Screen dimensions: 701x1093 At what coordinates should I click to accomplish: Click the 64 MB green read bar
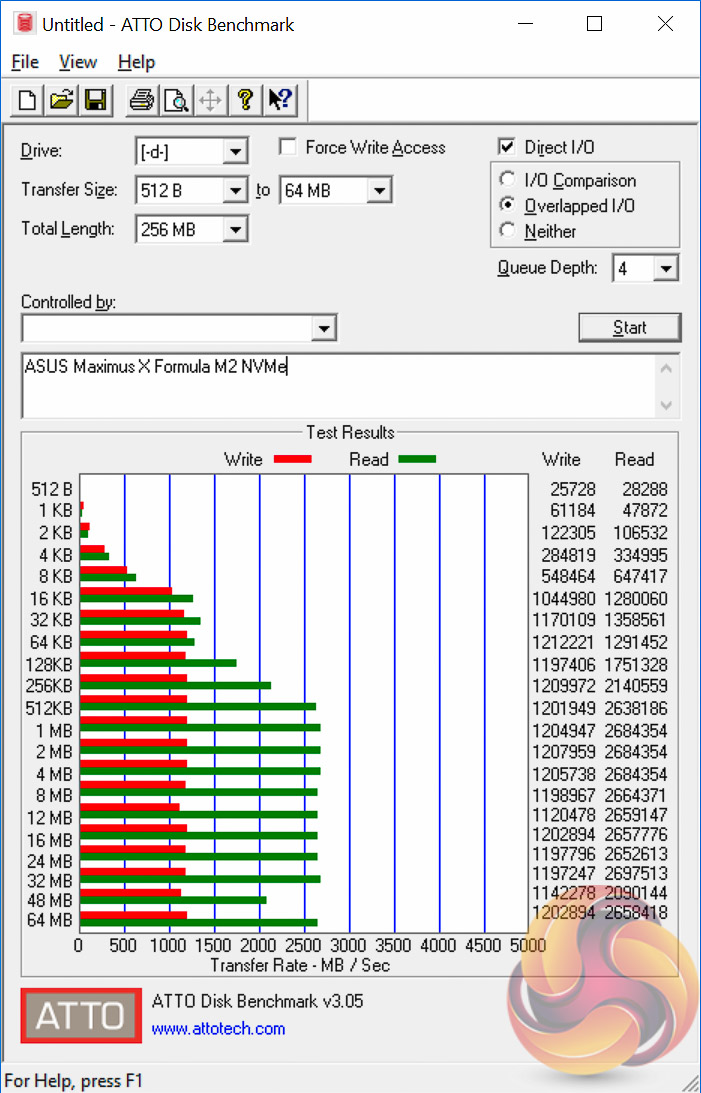[x=199, y=923]
